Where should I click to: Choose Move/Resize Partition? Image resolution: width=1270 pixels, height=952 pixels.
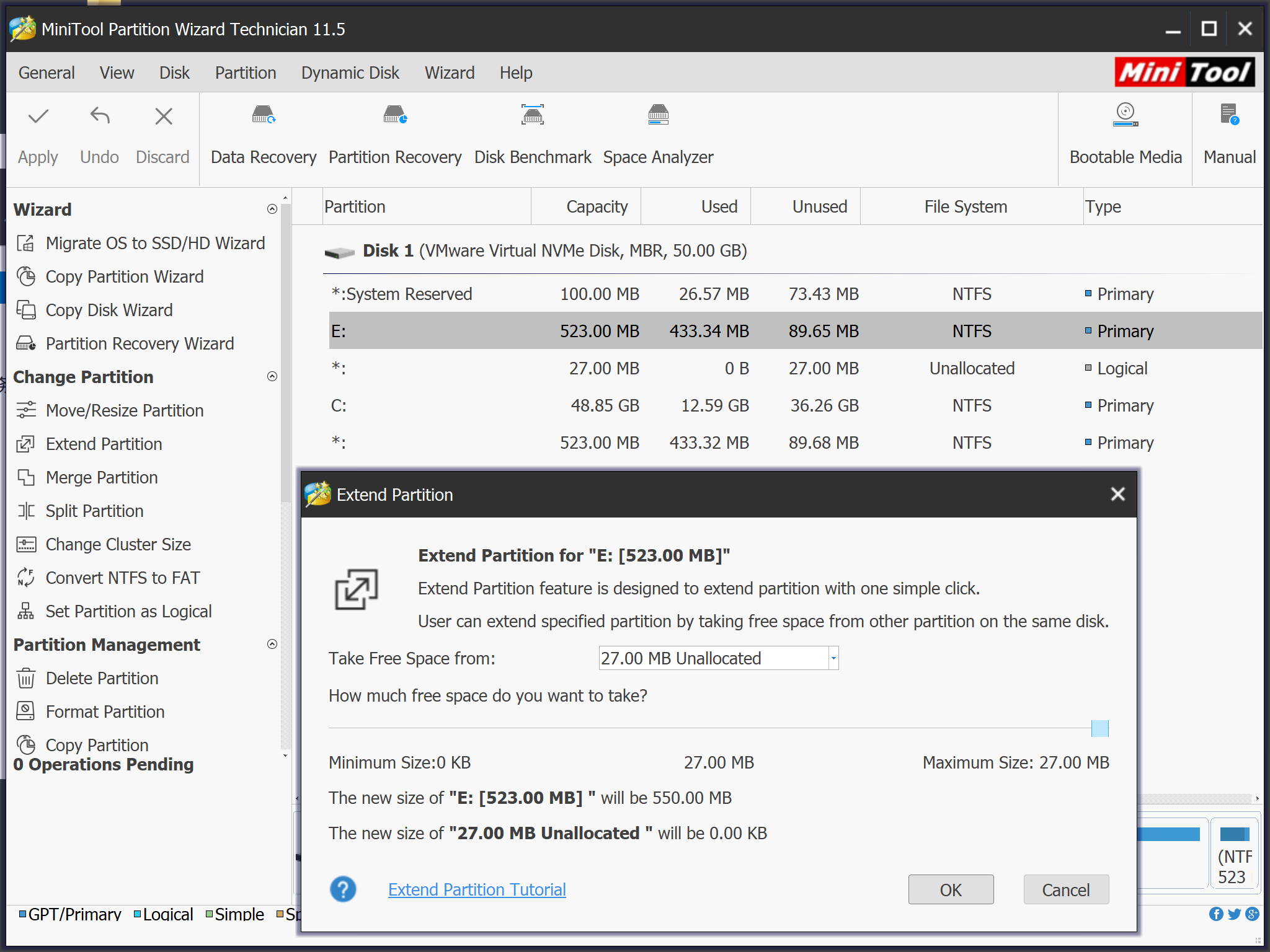(110, 410)
